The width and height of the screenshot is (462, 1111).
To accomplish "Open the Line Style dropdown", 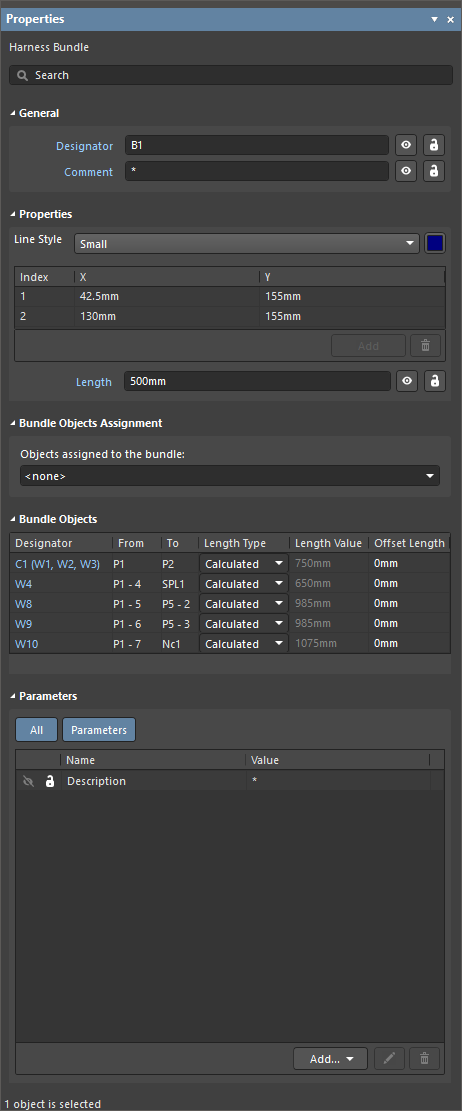I will [x=247, y=244].
